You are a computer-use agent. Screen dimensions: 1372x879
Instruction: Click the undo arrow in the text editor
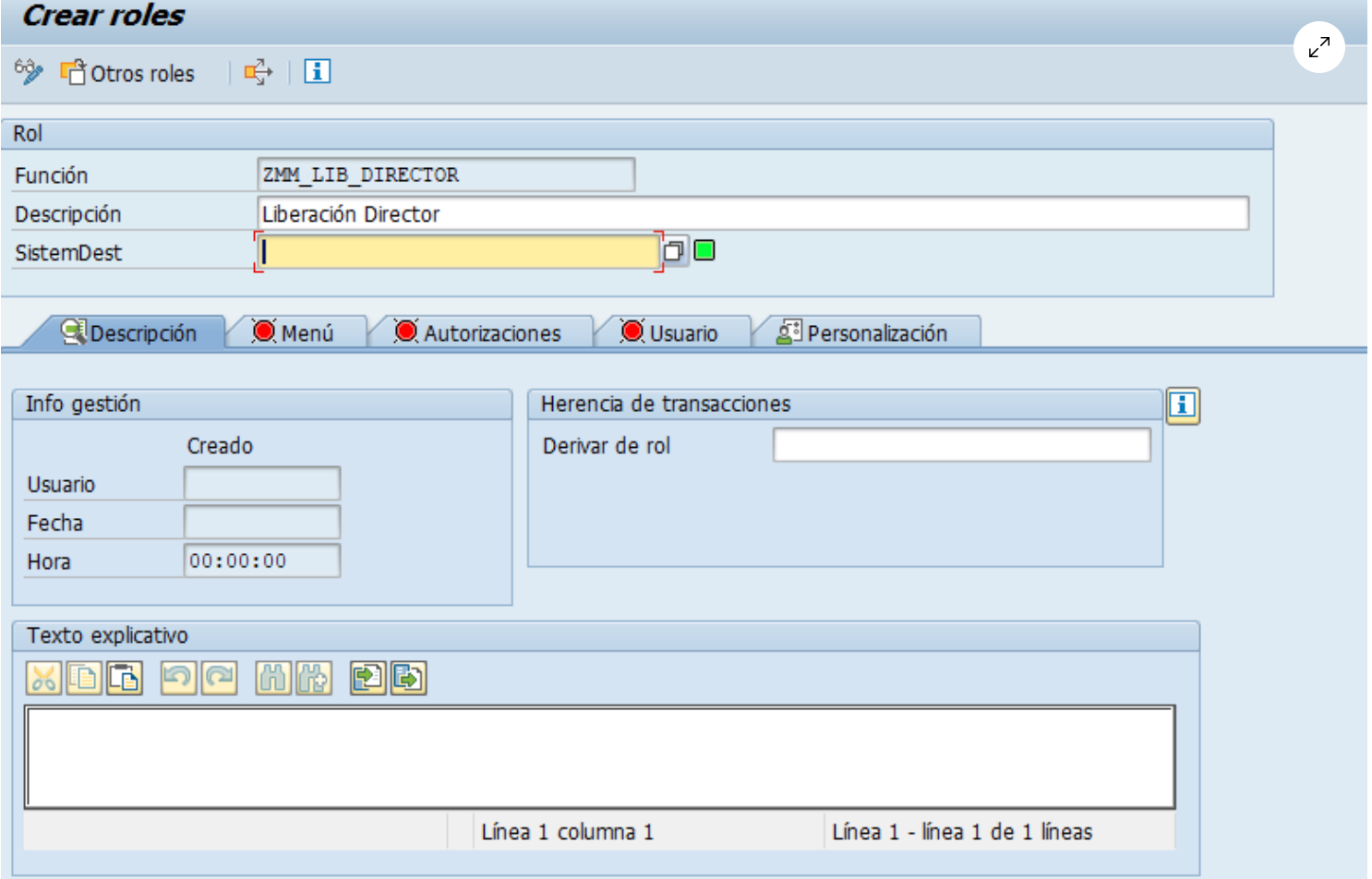coord(178,679)
